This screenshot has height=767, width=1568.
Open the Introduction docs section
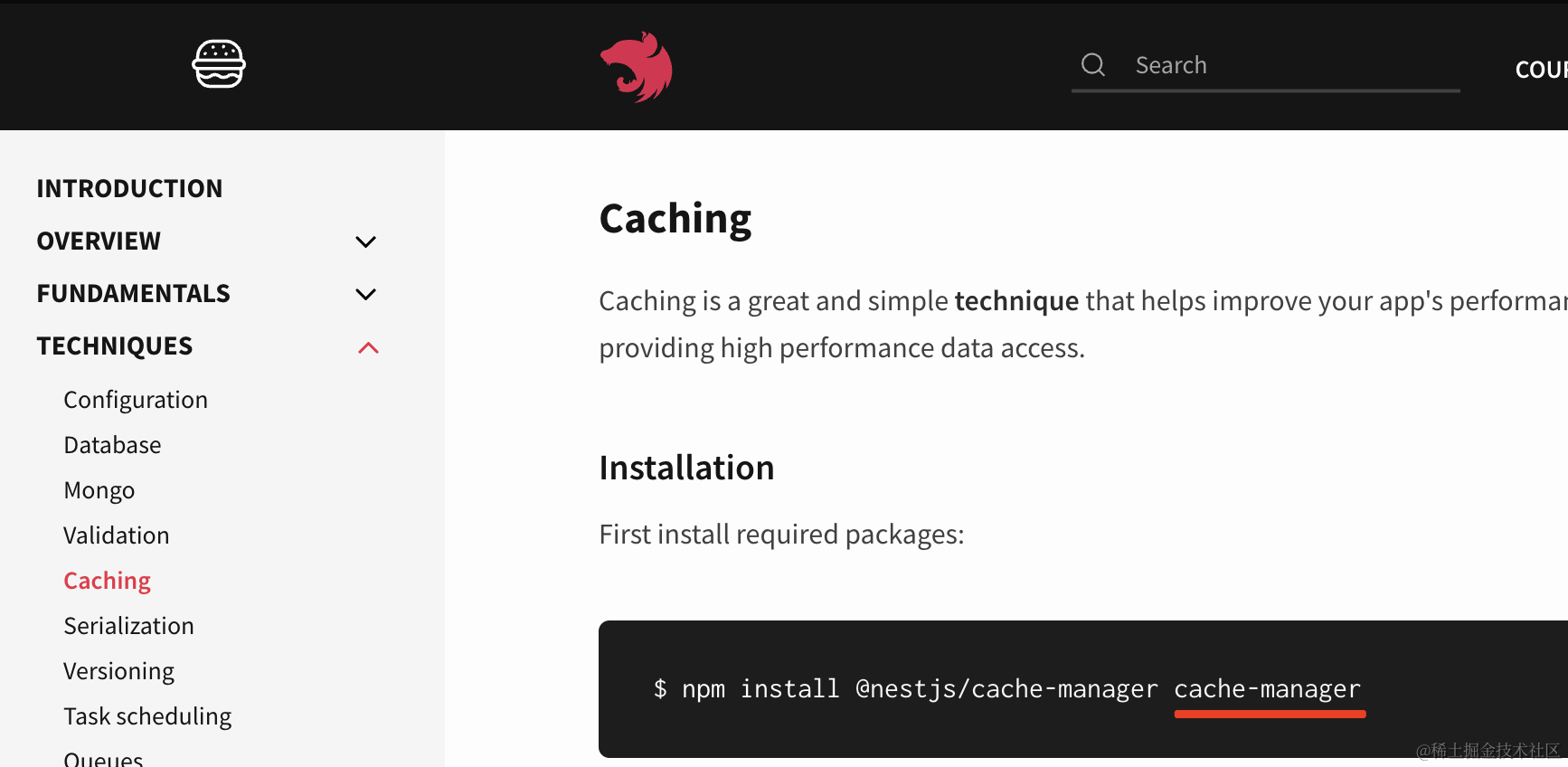(x=129, y=188)
